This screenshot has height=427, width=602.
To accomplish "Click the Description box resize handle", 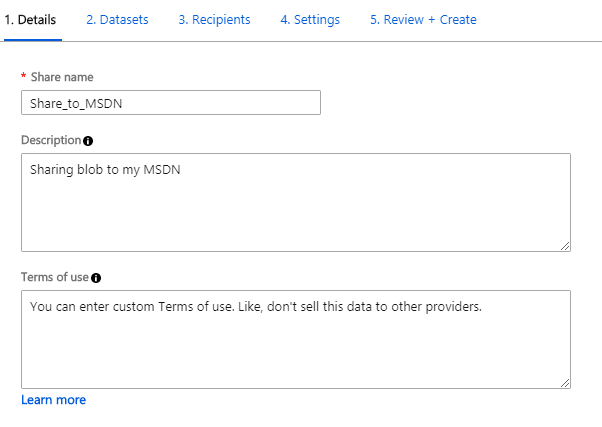I will (565, 246).
